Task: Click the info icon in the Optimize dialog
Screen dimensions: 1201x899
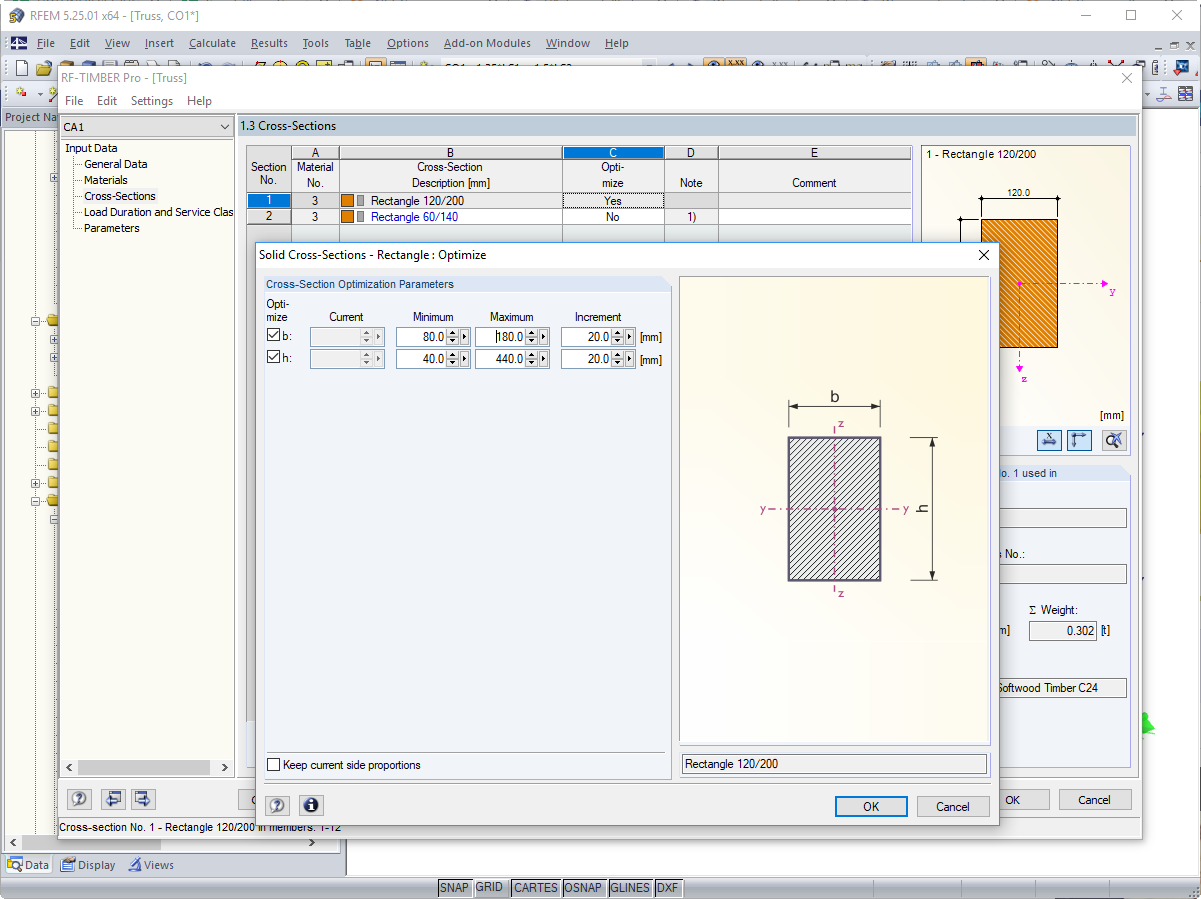Action: point(311,805)
